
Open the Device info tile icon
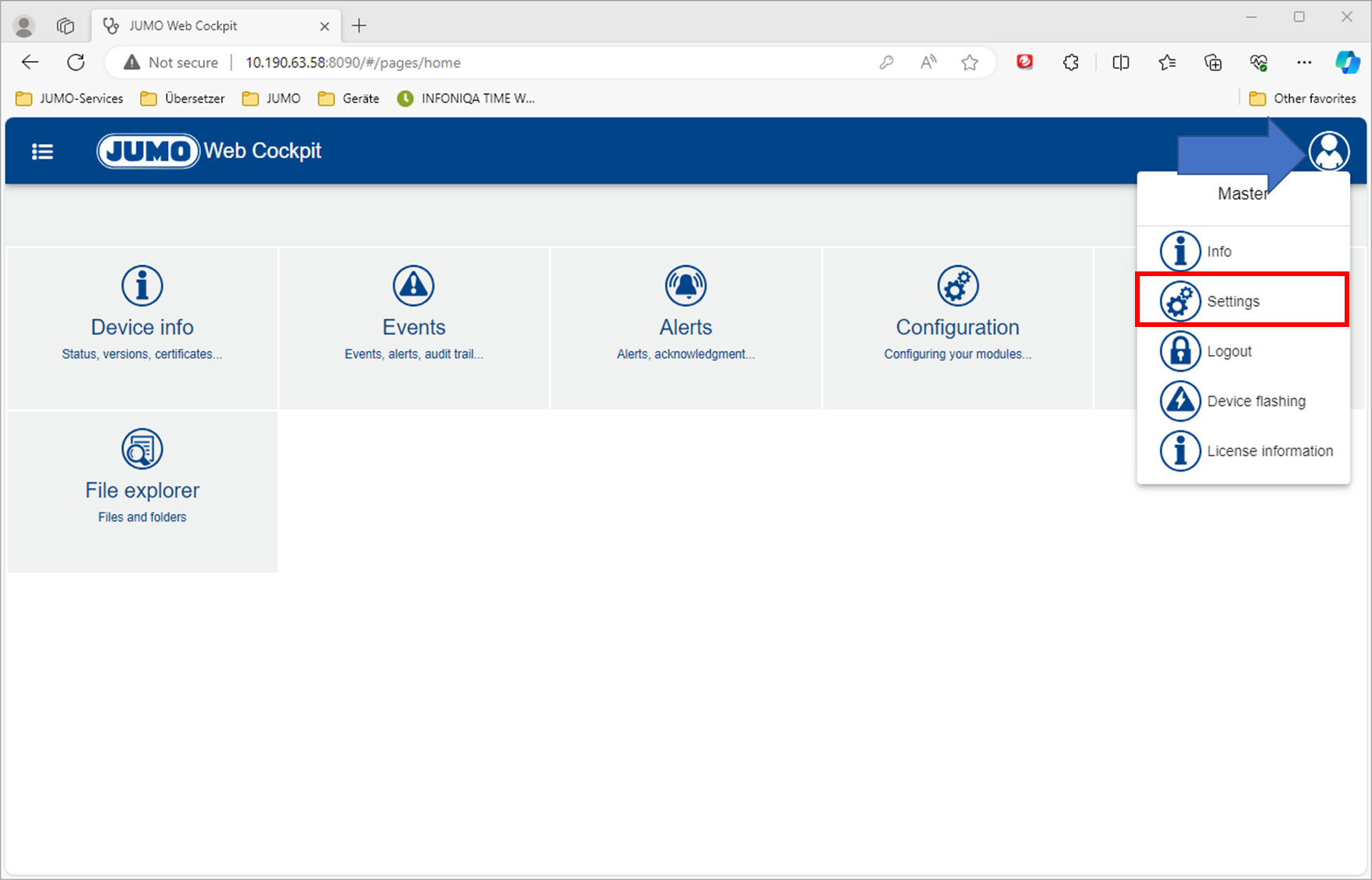click(x=142, y=286)
